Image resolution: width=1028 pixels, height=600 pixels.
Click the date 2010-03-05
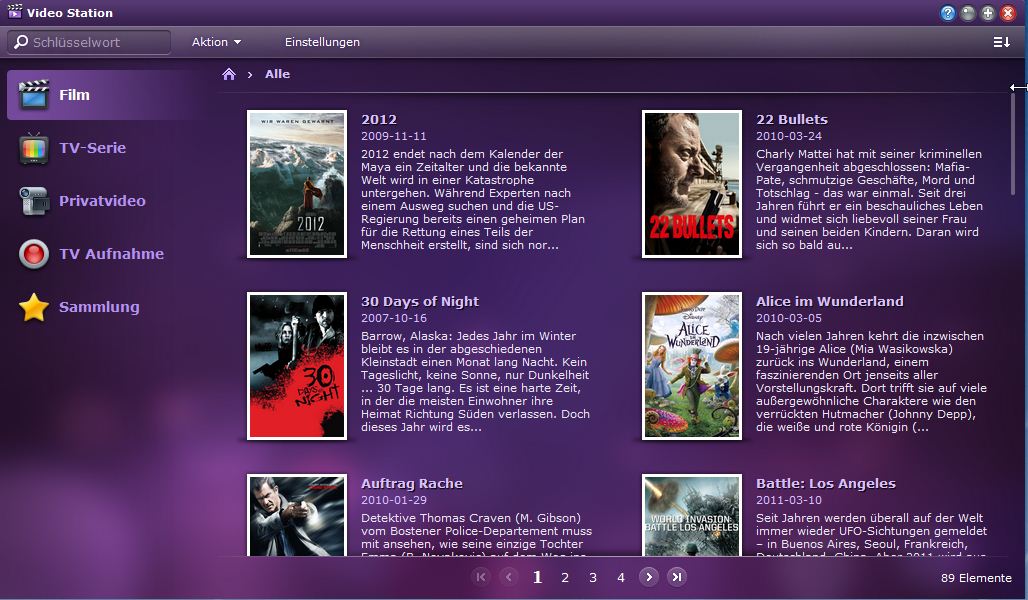[x=789, y=318]
